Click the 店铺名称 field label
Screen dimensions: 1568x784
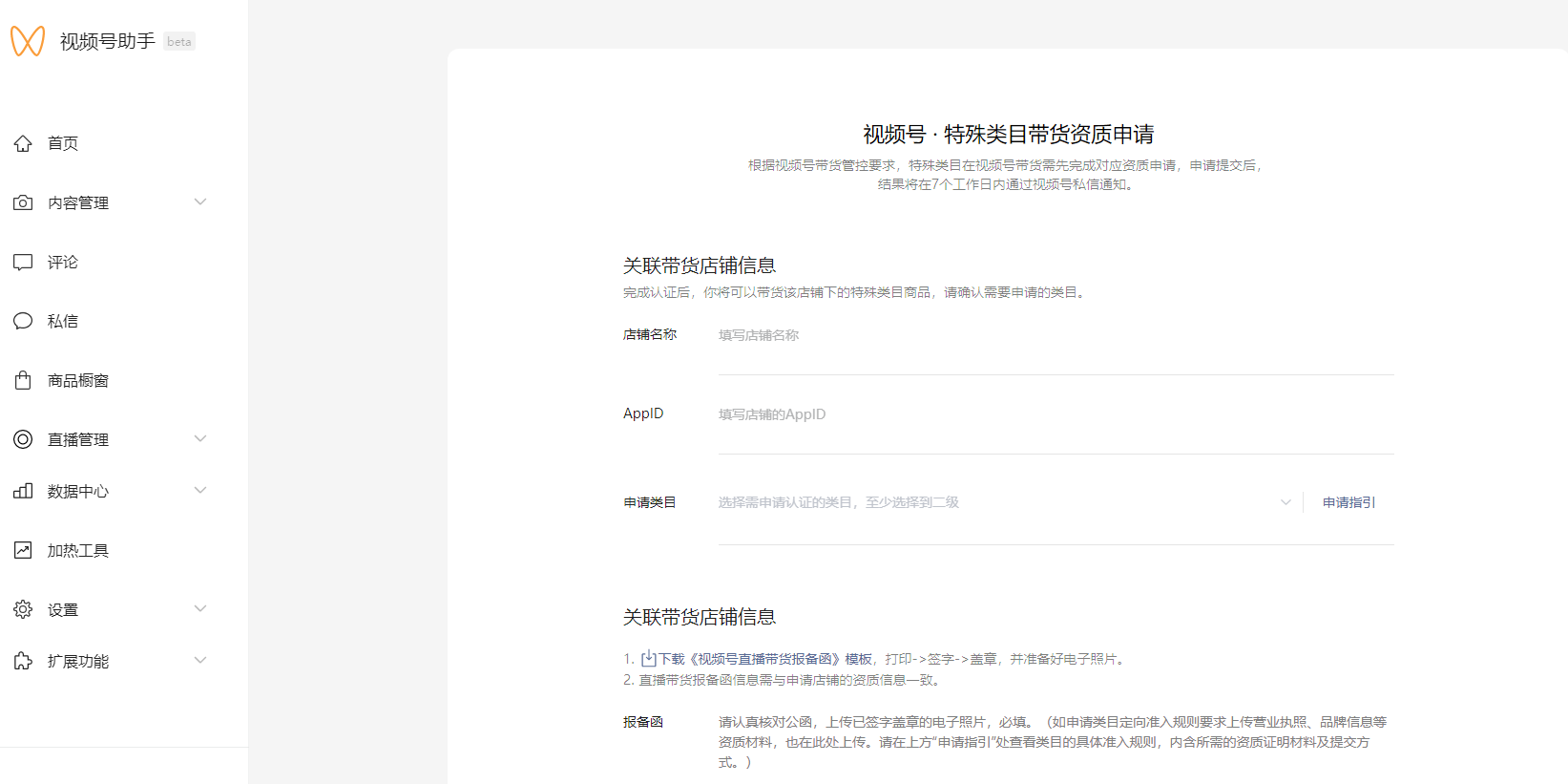(x=650, y=334)
